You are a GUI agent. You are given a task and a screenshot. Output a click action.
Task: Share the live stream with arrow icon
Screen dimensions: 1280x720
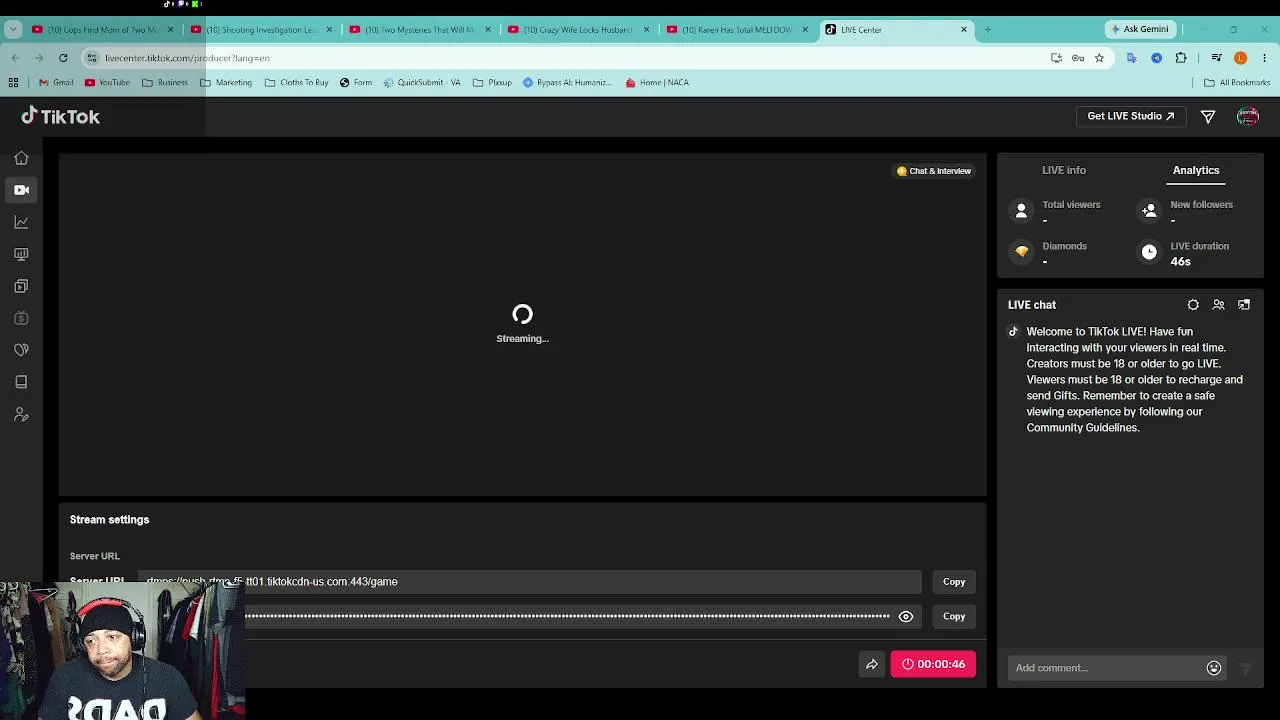(872, 664)
